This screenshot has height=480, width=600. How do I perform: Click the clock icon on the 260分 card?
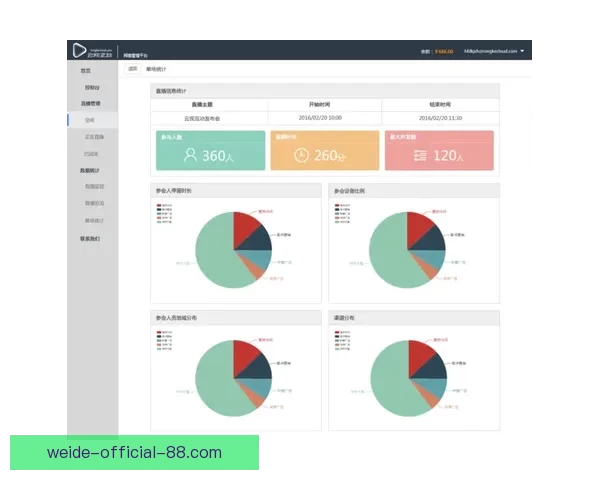[302, 155]
